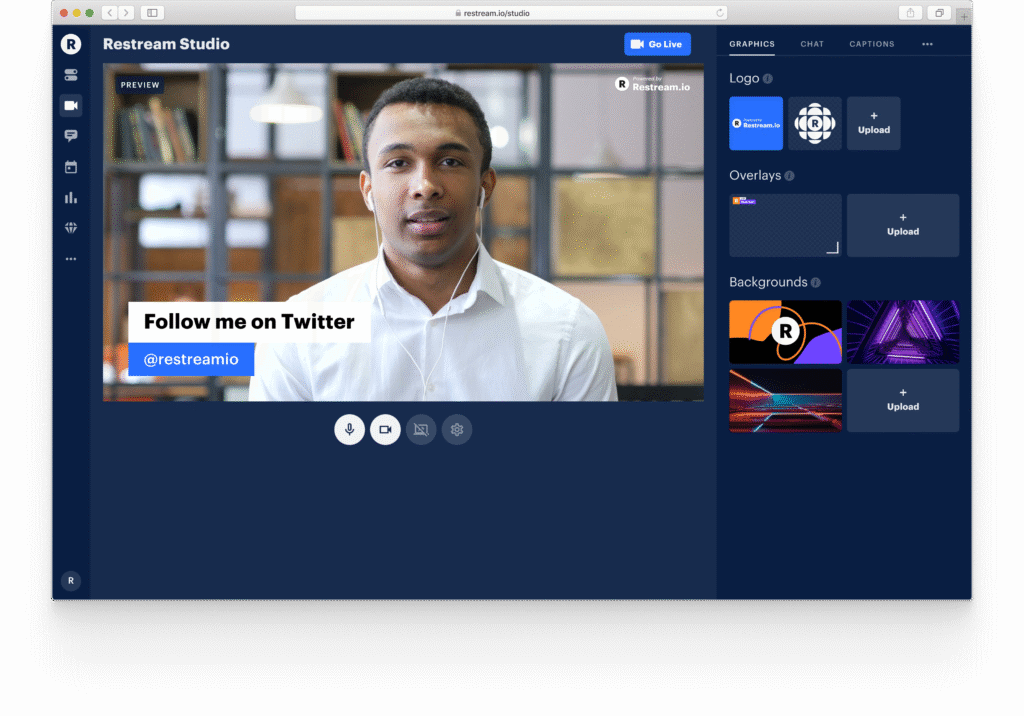
Task: Click the info icon next to Overlays
Action: [x=789, y=176]
